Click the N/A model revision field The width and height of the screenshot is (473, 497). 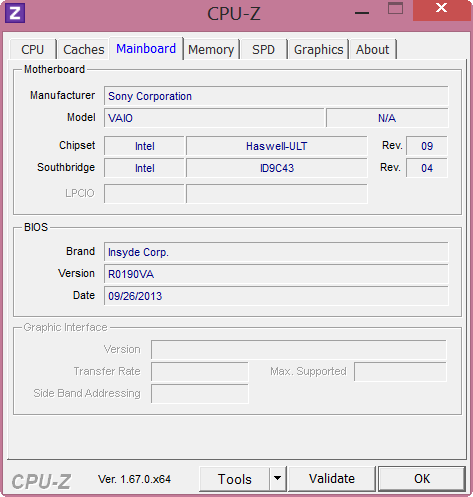[x=387, y=118]
